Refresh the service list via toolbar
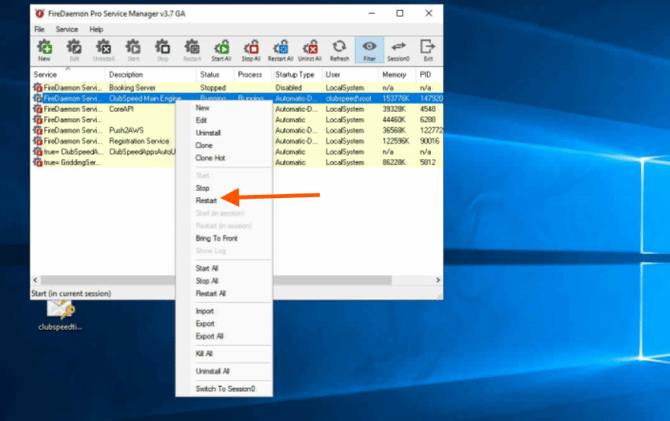 click(339, 50)
